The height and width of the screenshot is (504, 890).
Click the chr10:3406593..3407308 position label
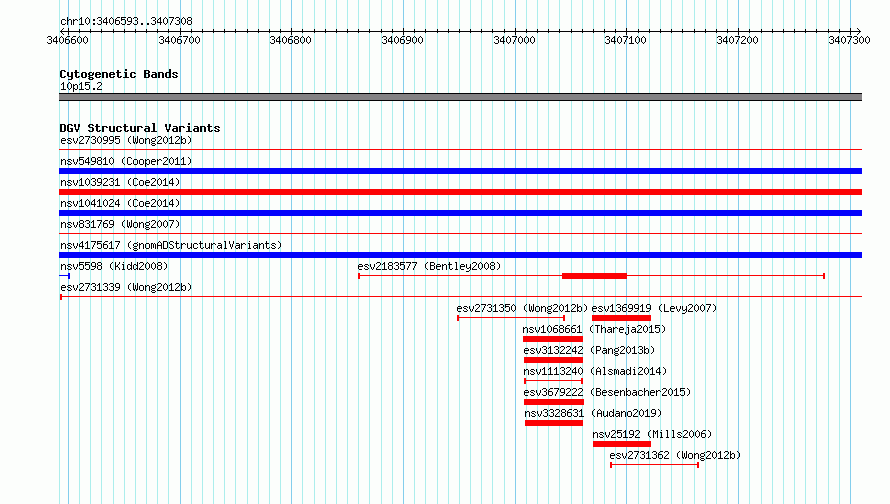pos(126,21)
